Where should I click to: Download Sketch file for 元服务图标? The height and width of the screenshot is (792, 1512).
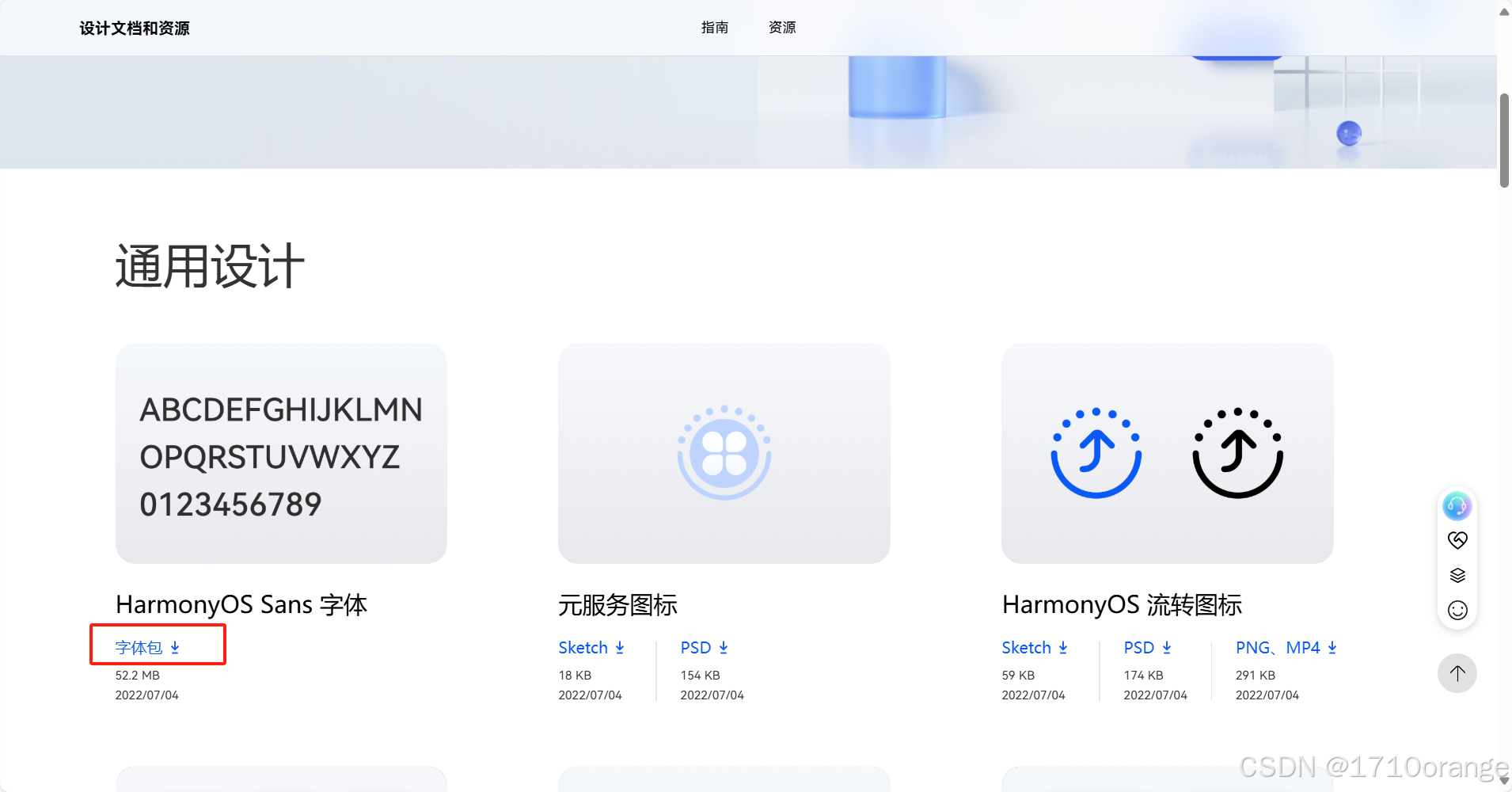(x=591, y=648)
